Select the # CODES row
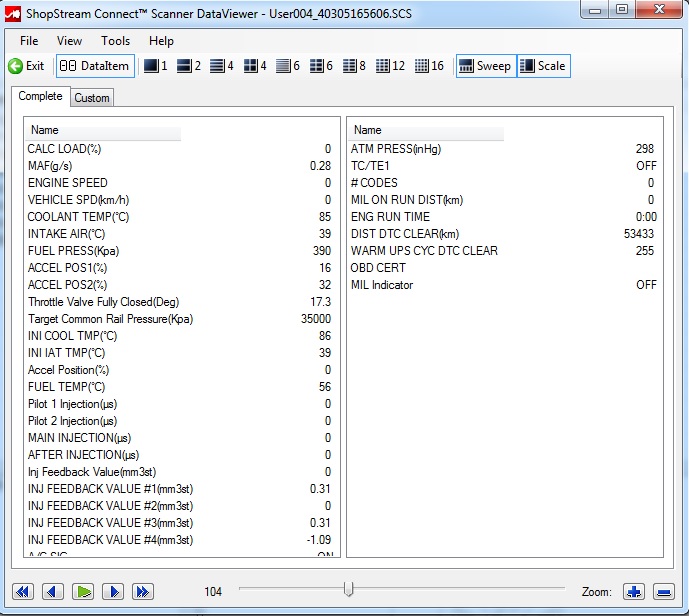Viewport: 689px width, 616px height. tap(504, 183)
